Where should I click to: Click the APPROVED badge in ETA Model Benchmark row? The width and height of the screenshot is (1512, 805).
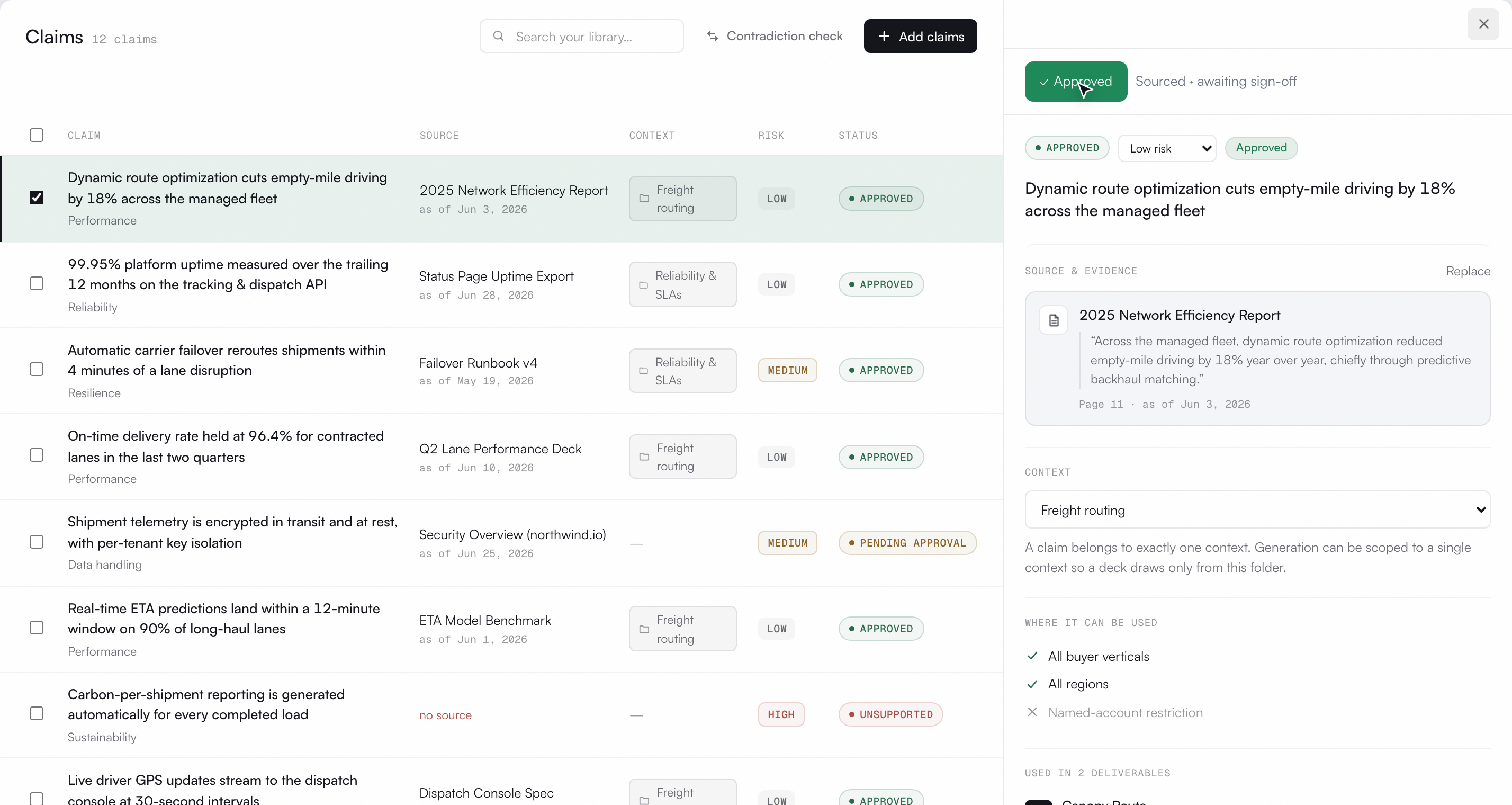pyautogui.click(x=881, y=629)
